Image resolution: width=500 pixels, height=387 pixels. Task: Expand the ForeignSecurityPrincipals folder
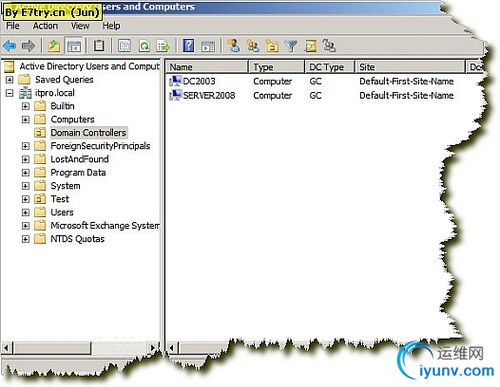(x=25, y=146)
